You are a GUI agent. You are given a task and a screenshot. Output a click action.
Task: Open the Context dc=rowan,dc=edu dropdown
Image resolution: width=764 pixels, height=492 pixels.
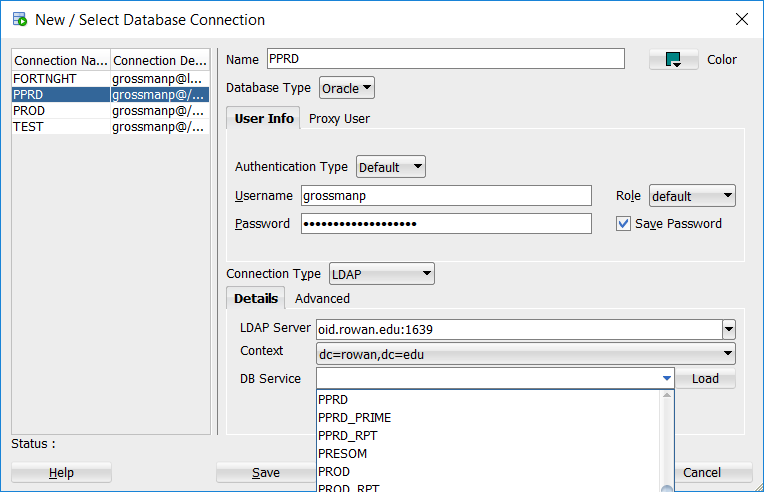pos(526,354)
